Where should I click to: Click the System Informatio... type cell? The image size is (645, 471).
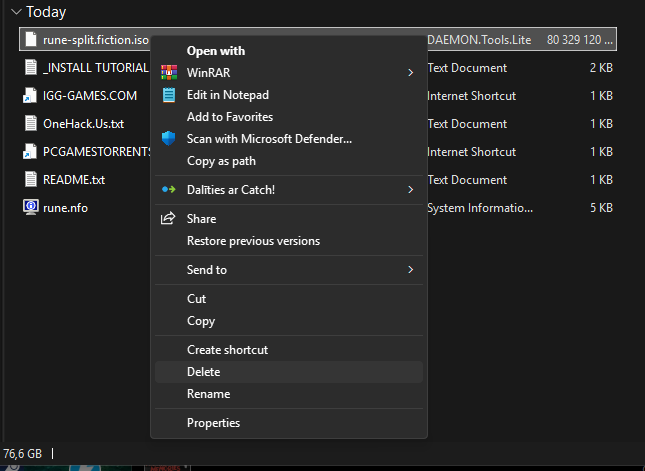click(x=480, y=208)
